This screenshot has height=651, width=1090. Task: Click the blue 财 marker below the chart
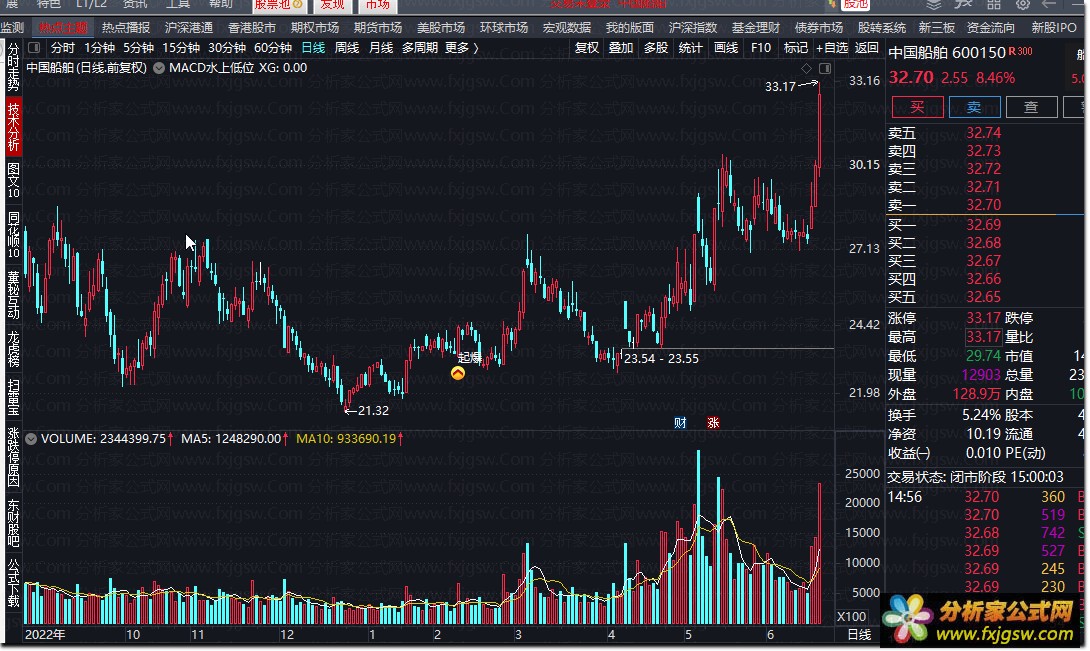(680, 423)
